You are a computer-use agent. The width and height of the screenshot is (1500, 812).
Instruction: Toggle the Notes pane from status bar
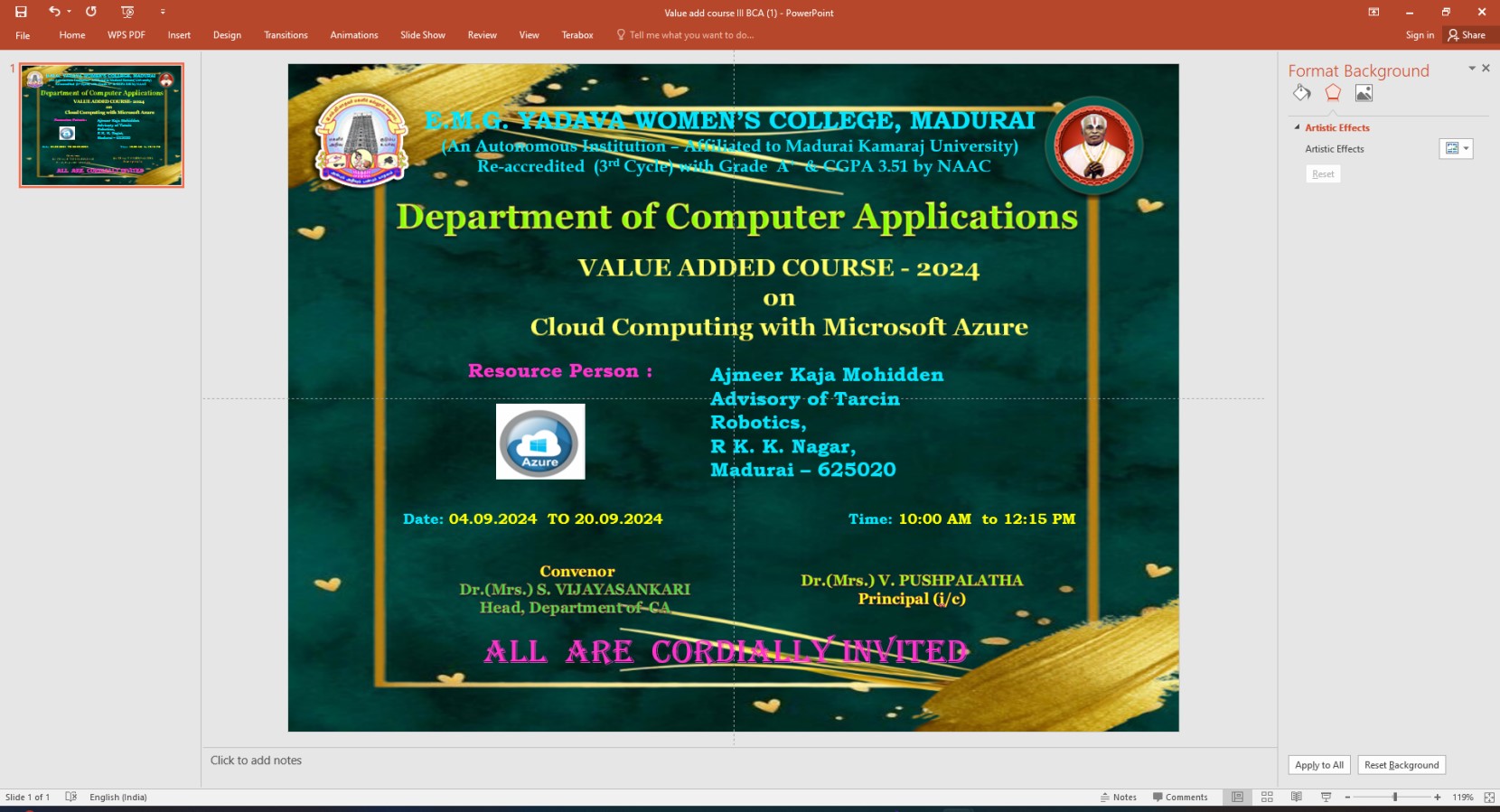[x=1119, y=798]
